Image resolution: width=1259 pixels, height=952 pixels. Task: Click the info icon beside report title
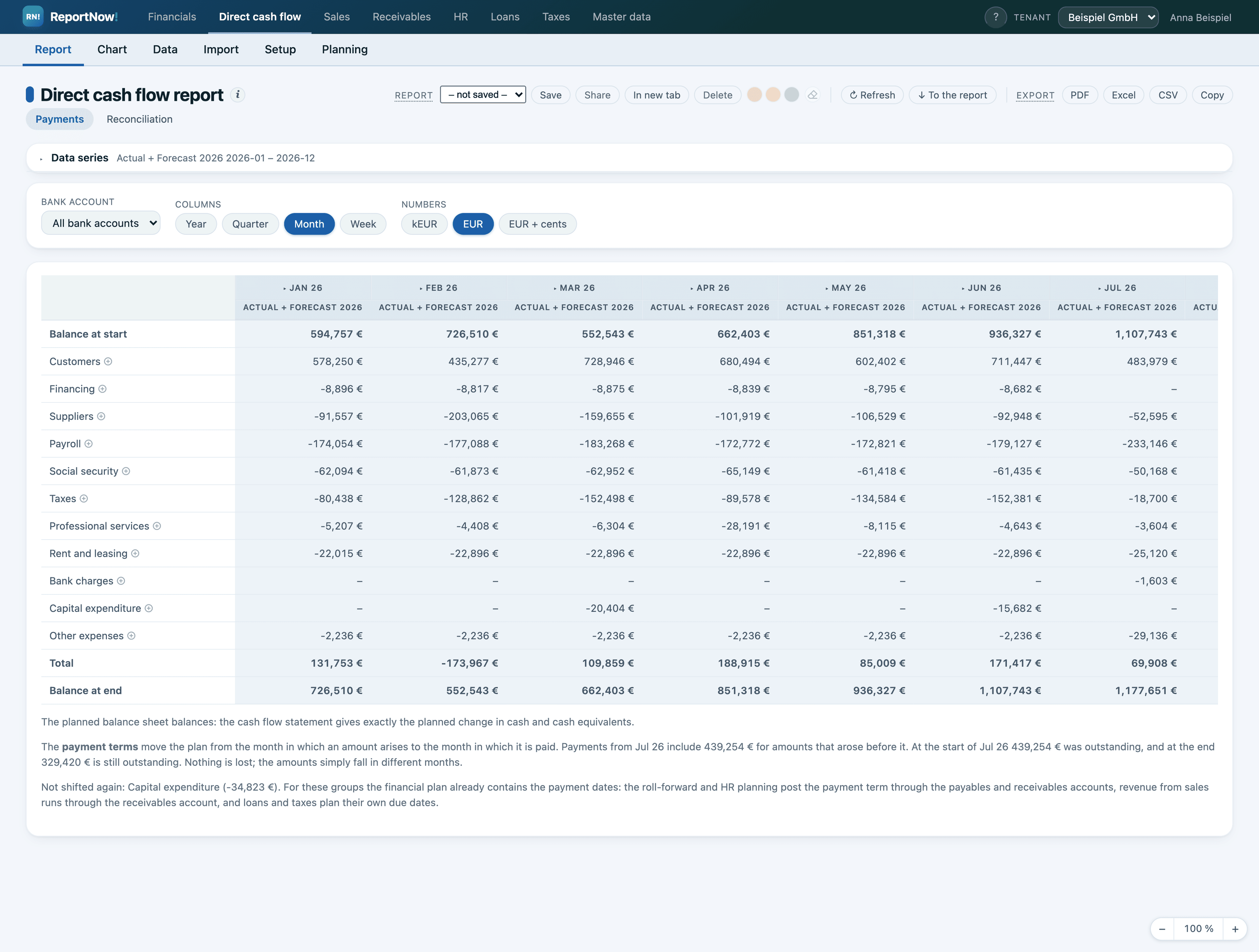237,94
